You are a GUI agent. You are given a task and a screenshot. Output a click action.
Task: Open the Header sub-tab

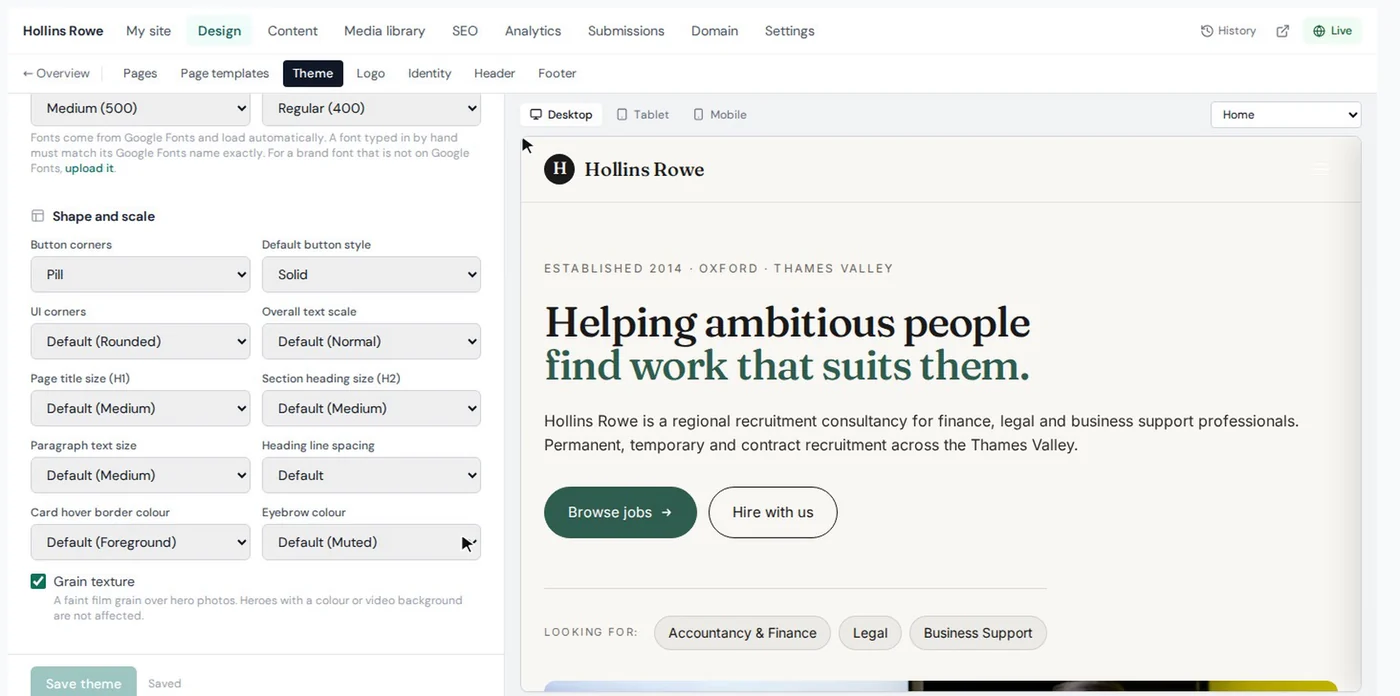pyautogui.click(x=494, y=73)
